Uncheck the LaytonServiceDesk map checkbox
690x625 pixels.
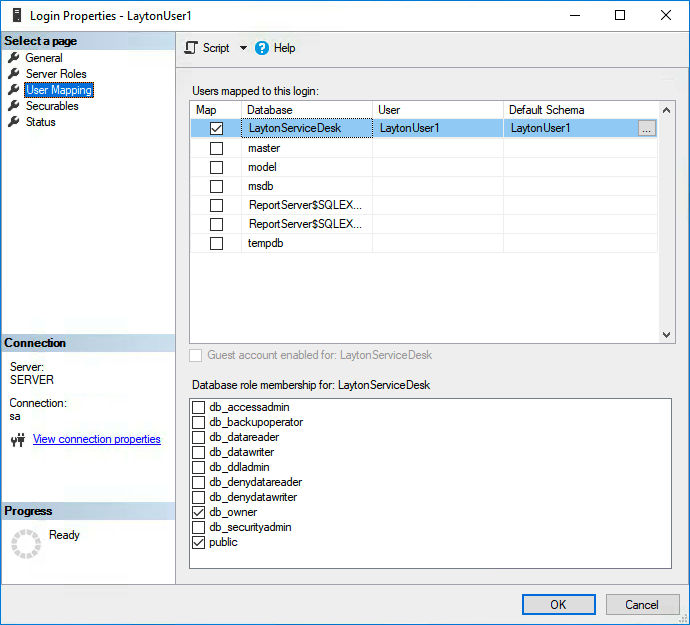216,129
